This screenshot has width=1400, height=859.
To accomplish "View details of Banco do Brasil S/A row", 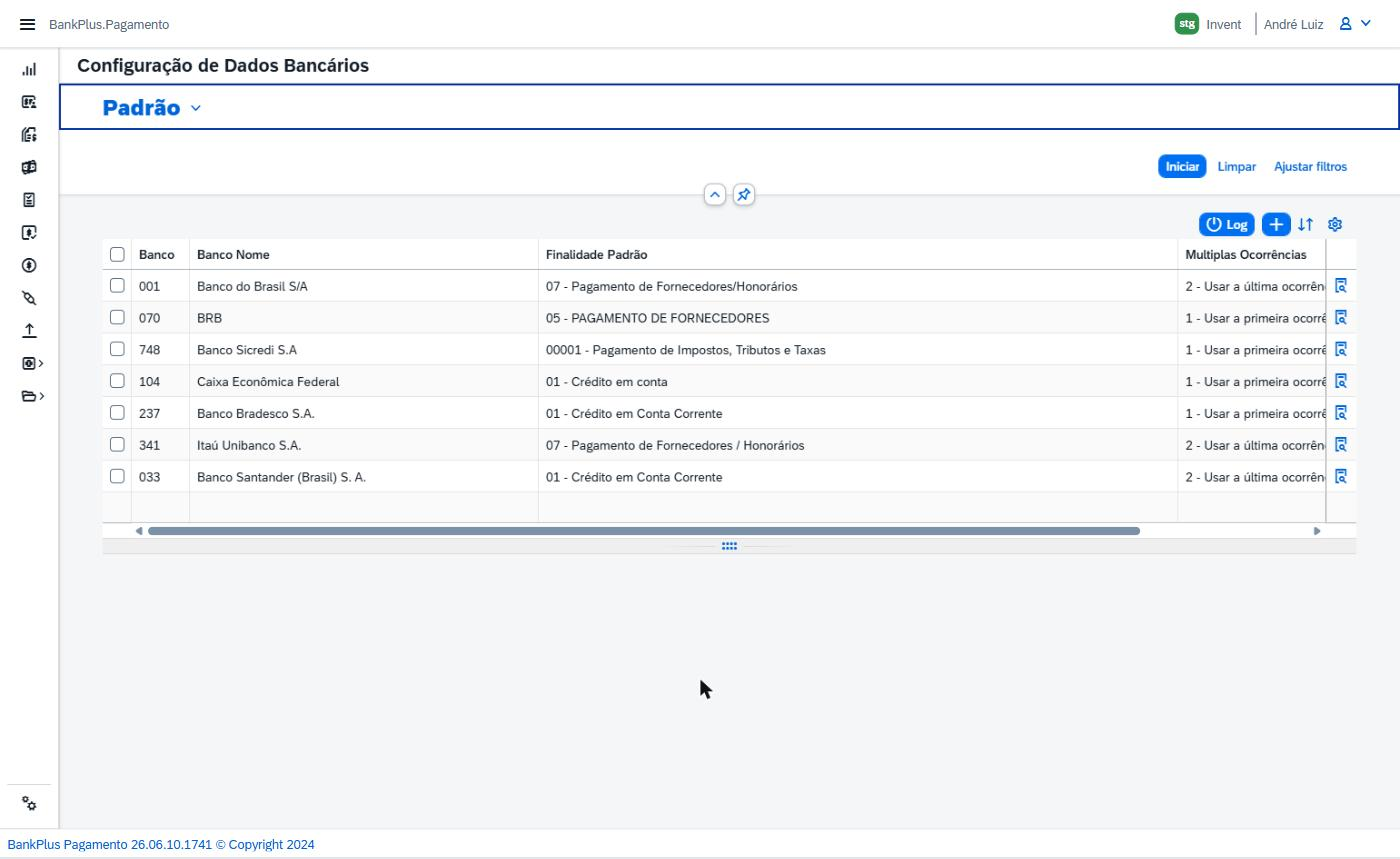I will tap(1341, 286).
